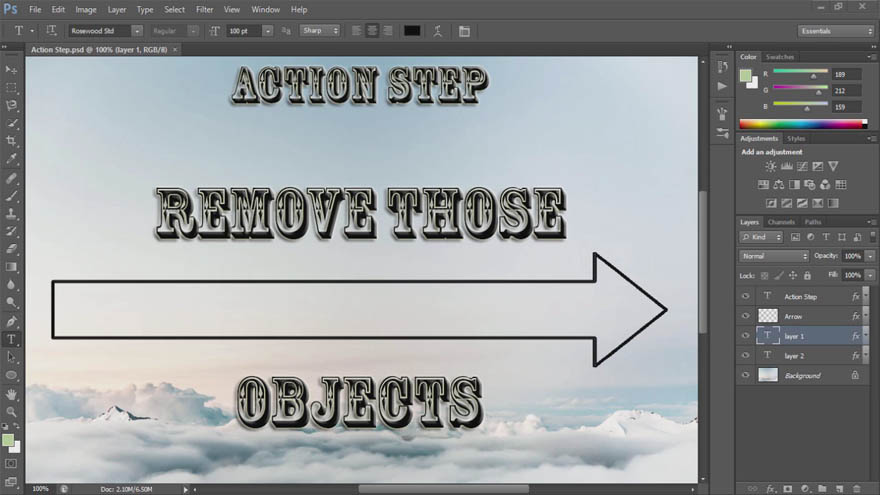Image resolution: width=880 pixels, height=495 pixels.
Task: Switch to the Styles tab
Action: pos(796,139)
